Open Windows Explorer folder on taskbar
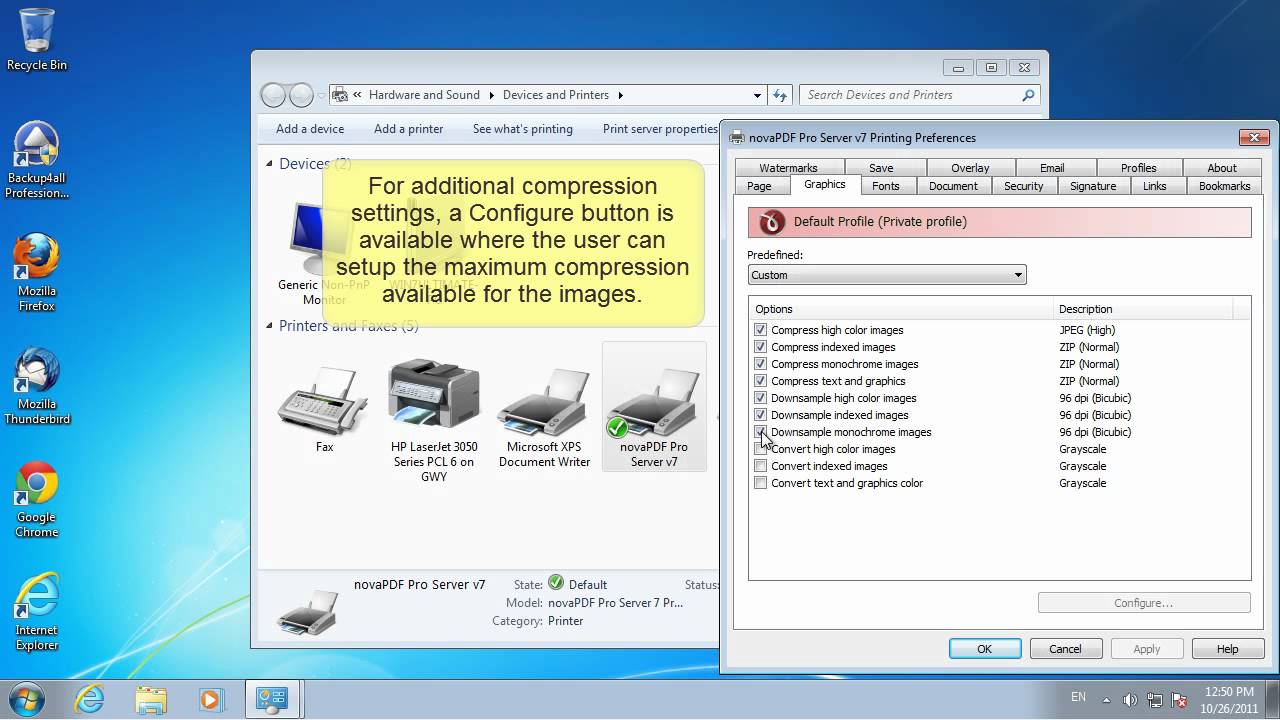The width and height of the screenshot is (1280, 720). [x=151, y=699]
